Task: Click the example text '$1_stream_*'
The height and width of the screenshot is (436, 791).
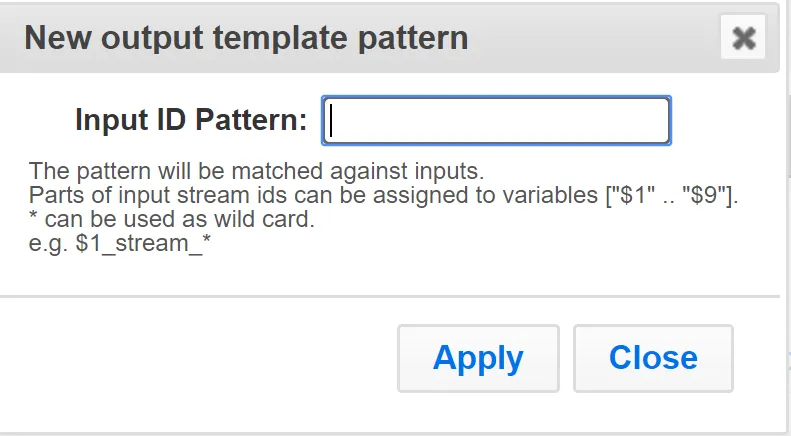Action: point(143,243)
